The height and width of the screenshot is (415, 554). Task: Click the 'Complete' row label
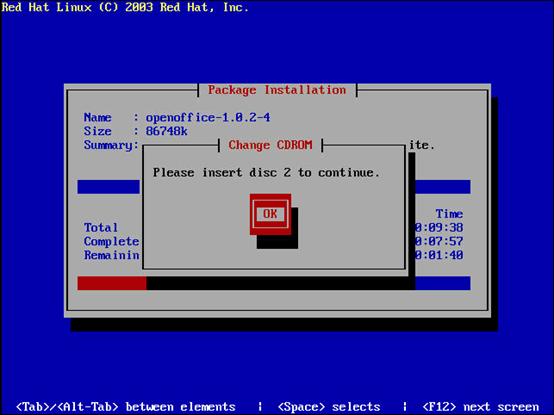[x=111, y=242]
